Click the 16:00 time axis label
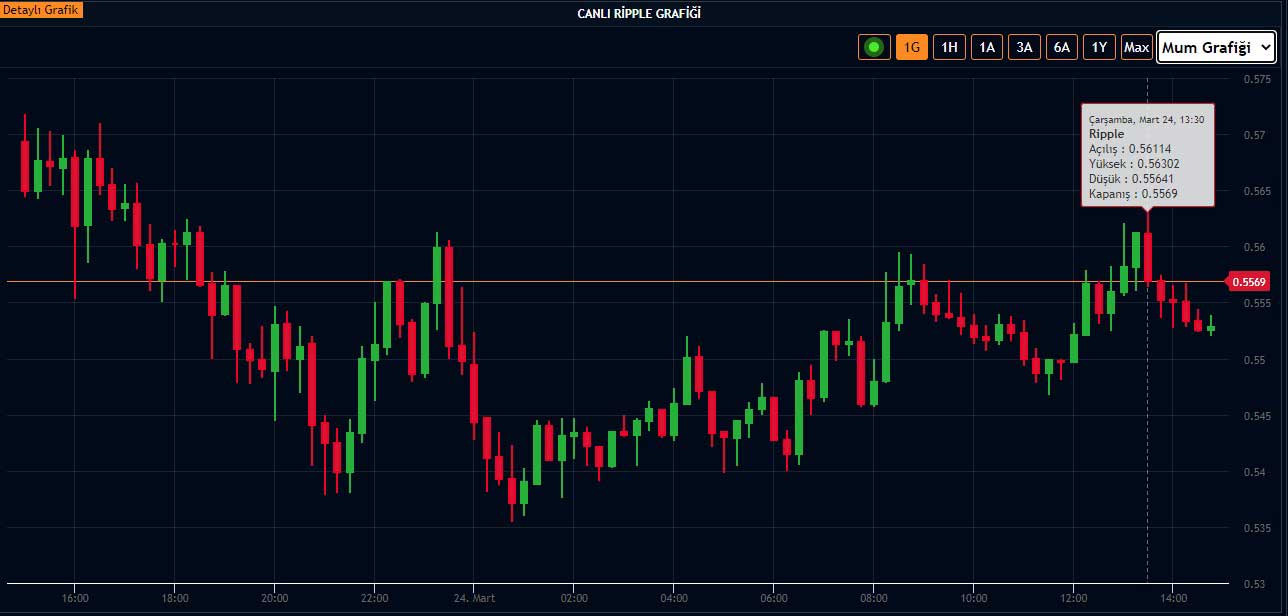 [x=75, y=598]
